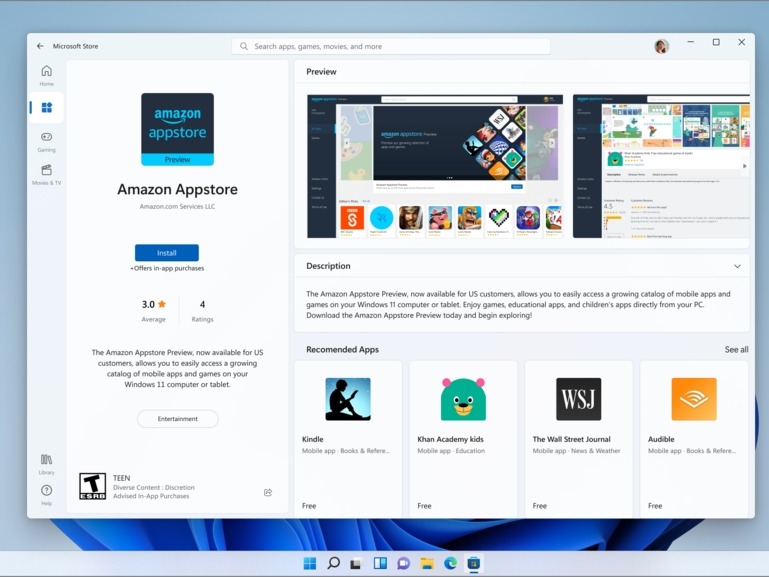Open the Kindle app icon

pyautogui.click(x=348, y=399)
